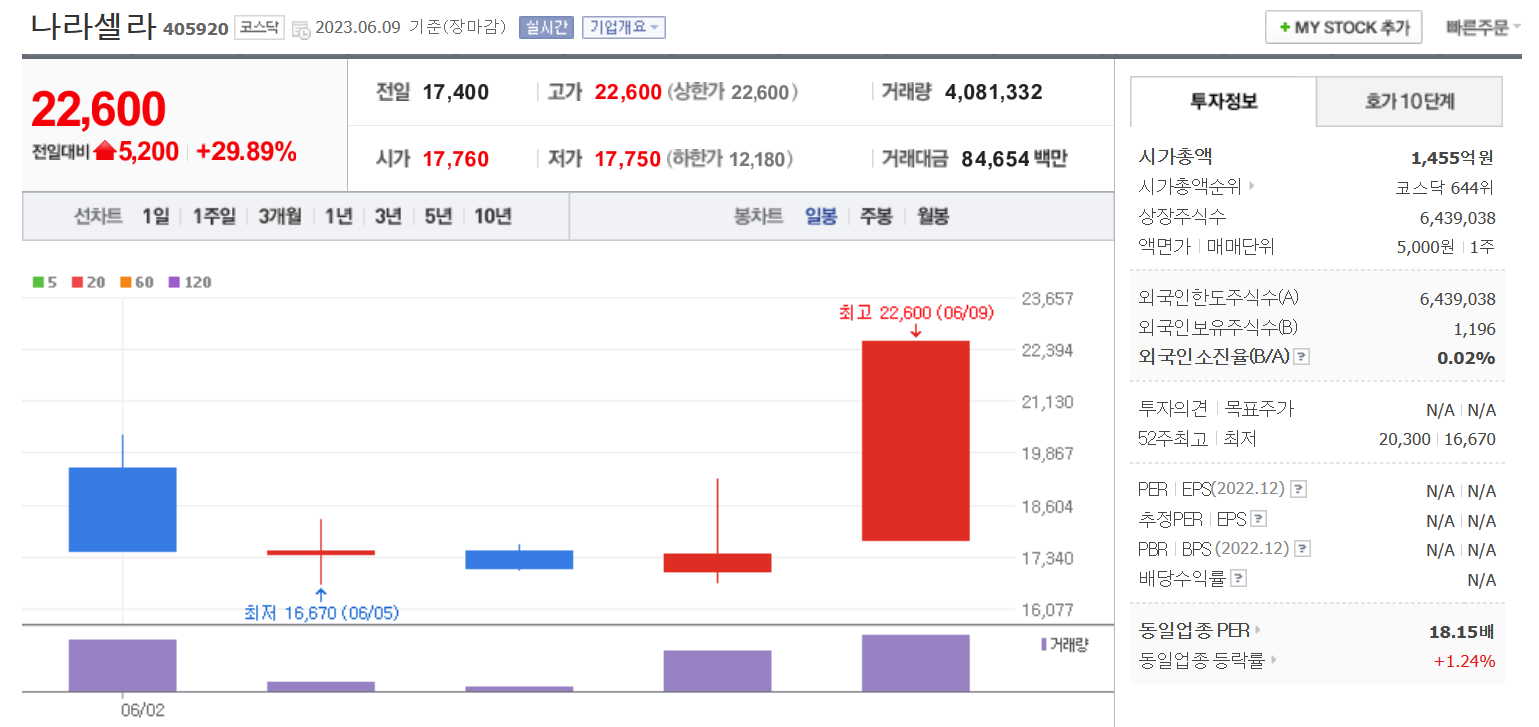Click the 실시간 badge button

[546, 28]
